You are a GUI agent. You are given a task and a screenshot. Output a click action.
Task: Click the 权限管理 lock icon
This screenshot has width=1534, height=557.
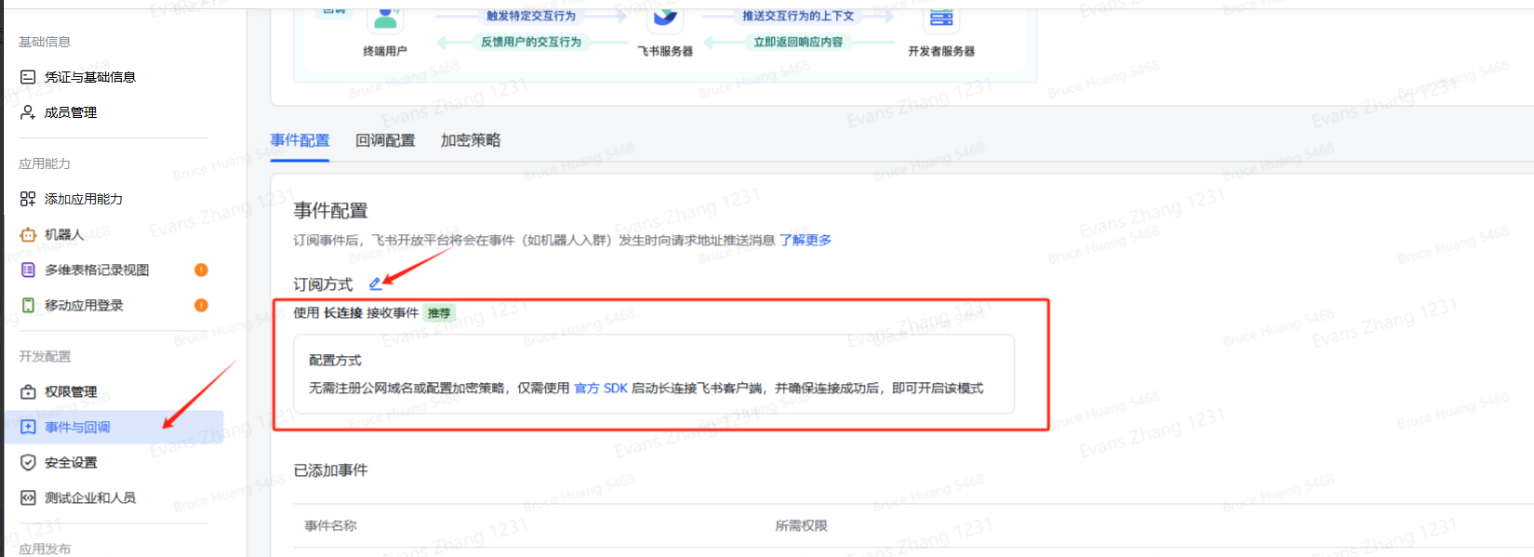28,392
